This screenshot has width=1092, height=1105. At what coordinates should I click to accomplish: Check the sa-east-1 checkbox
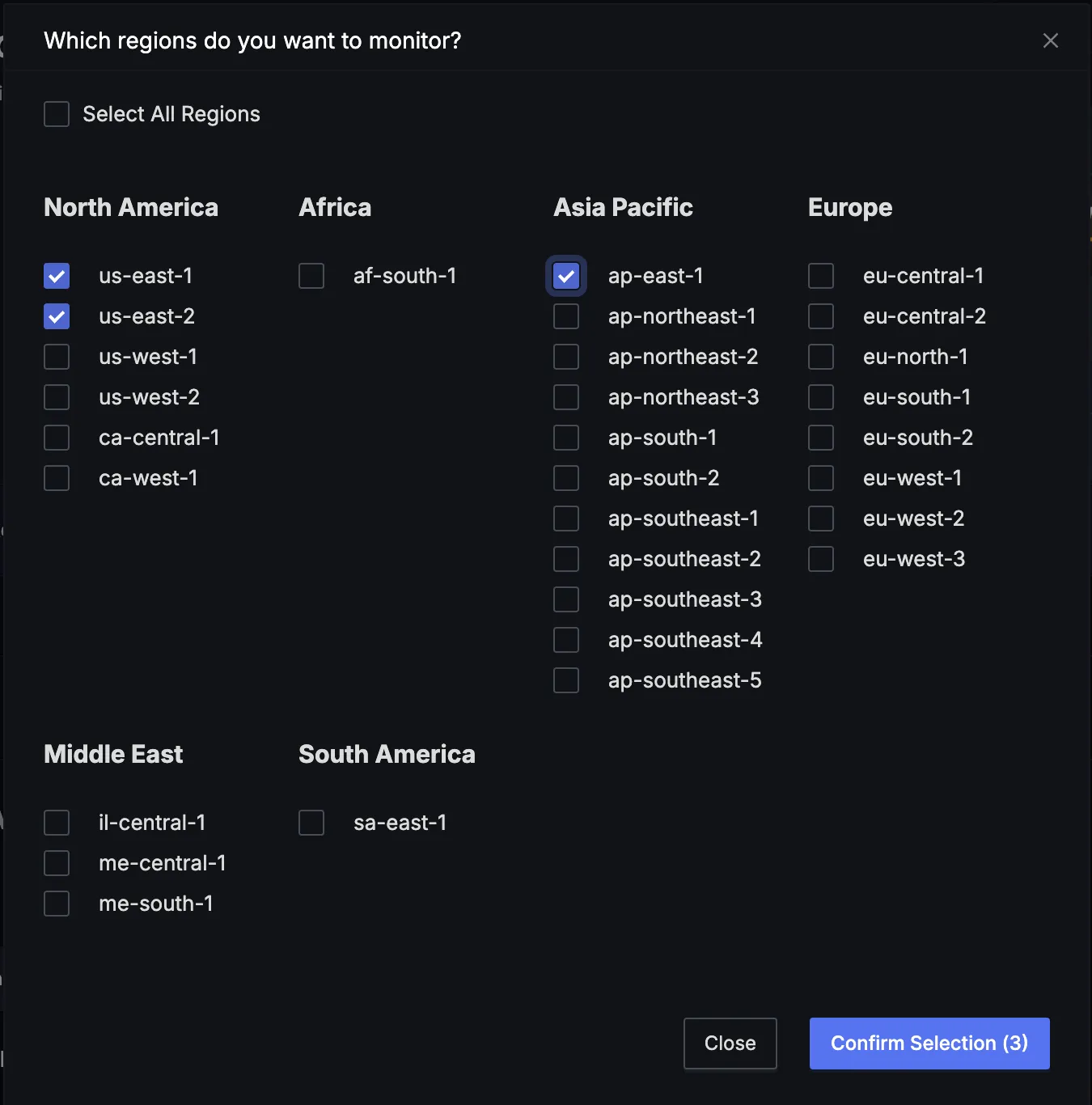(311, 823)
